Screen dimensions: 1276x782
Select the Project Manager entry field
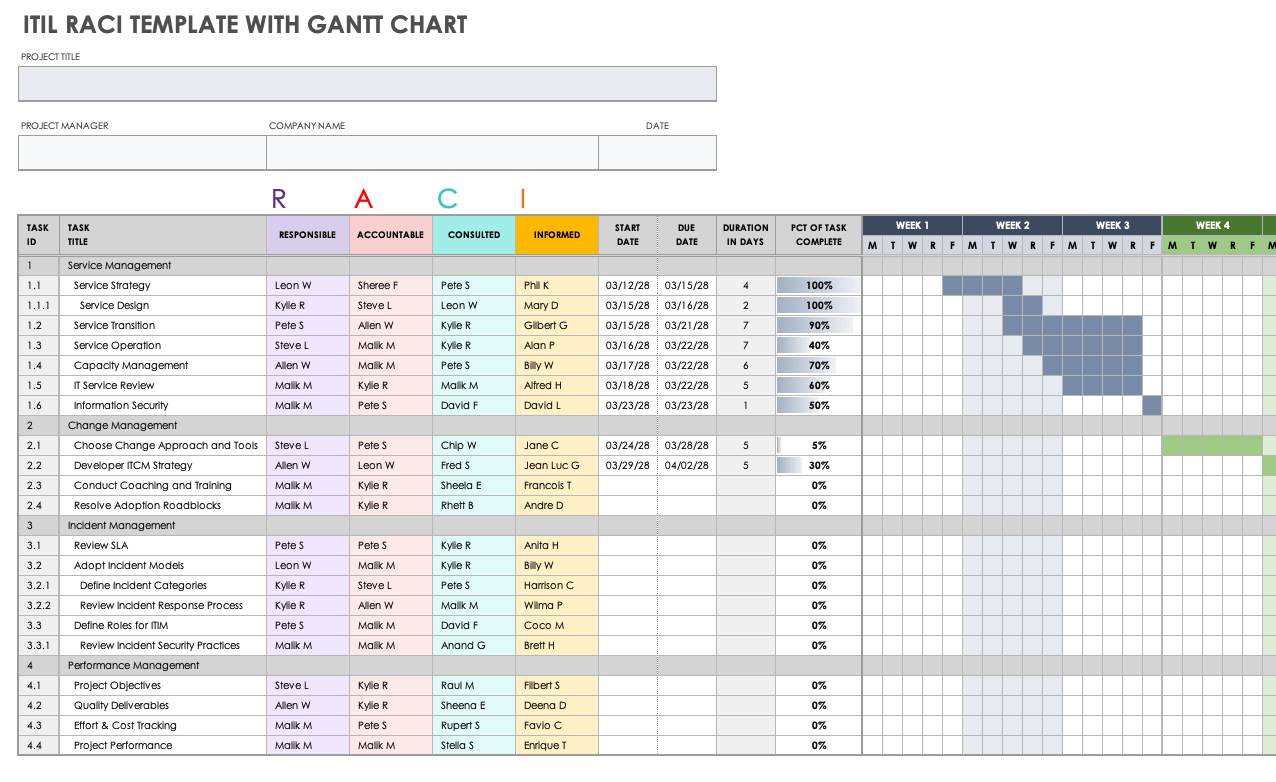coord(142,153)
